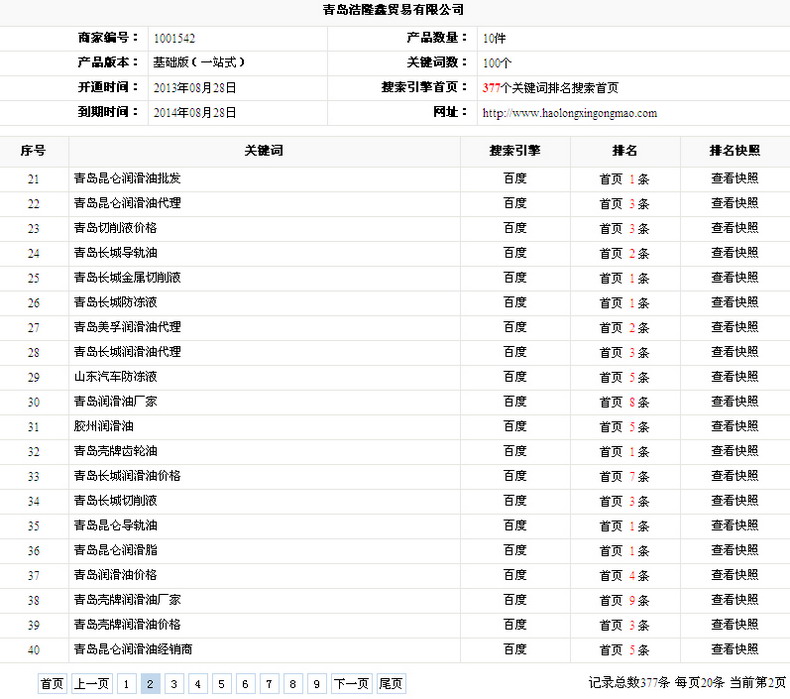Go to first page with 首页 button

(52, 684)
